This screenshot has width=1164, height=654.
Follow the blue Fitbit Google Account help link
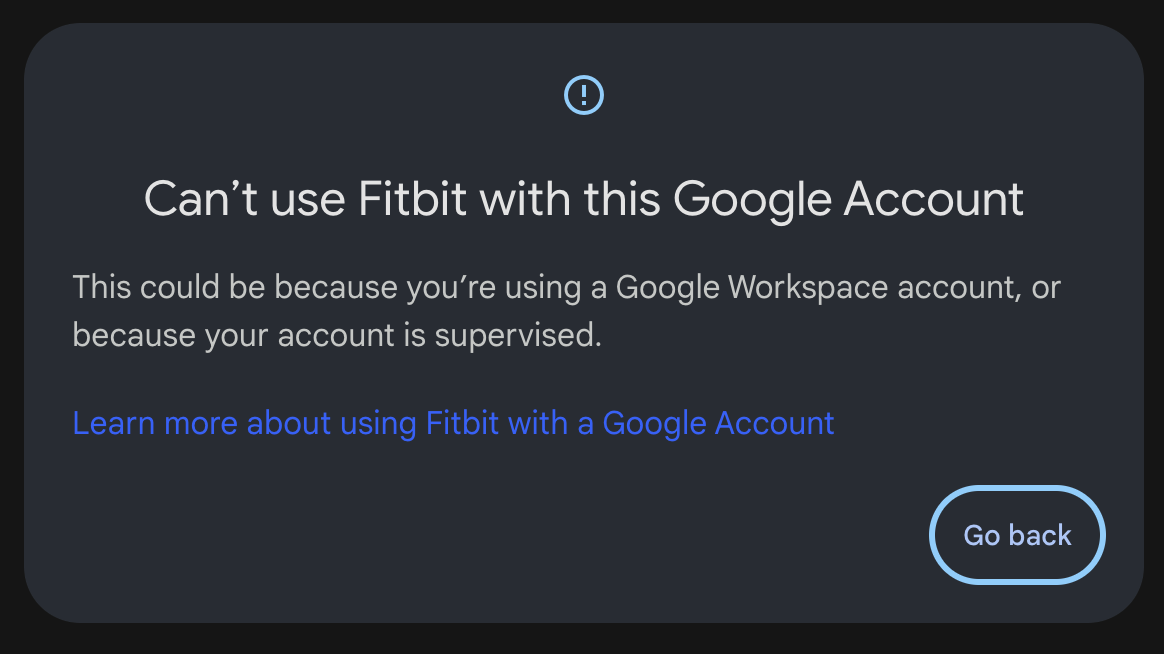coord(453,423)
